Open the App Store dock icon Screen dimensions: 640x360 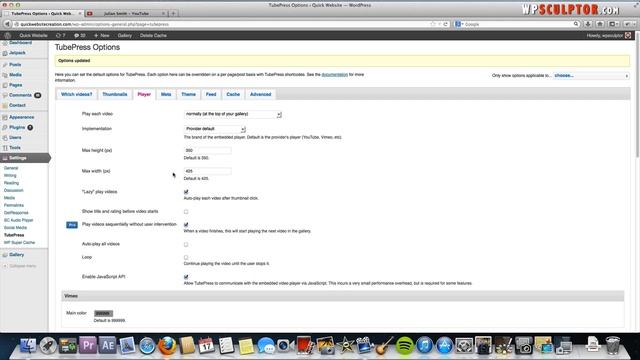tap(444, 346)
